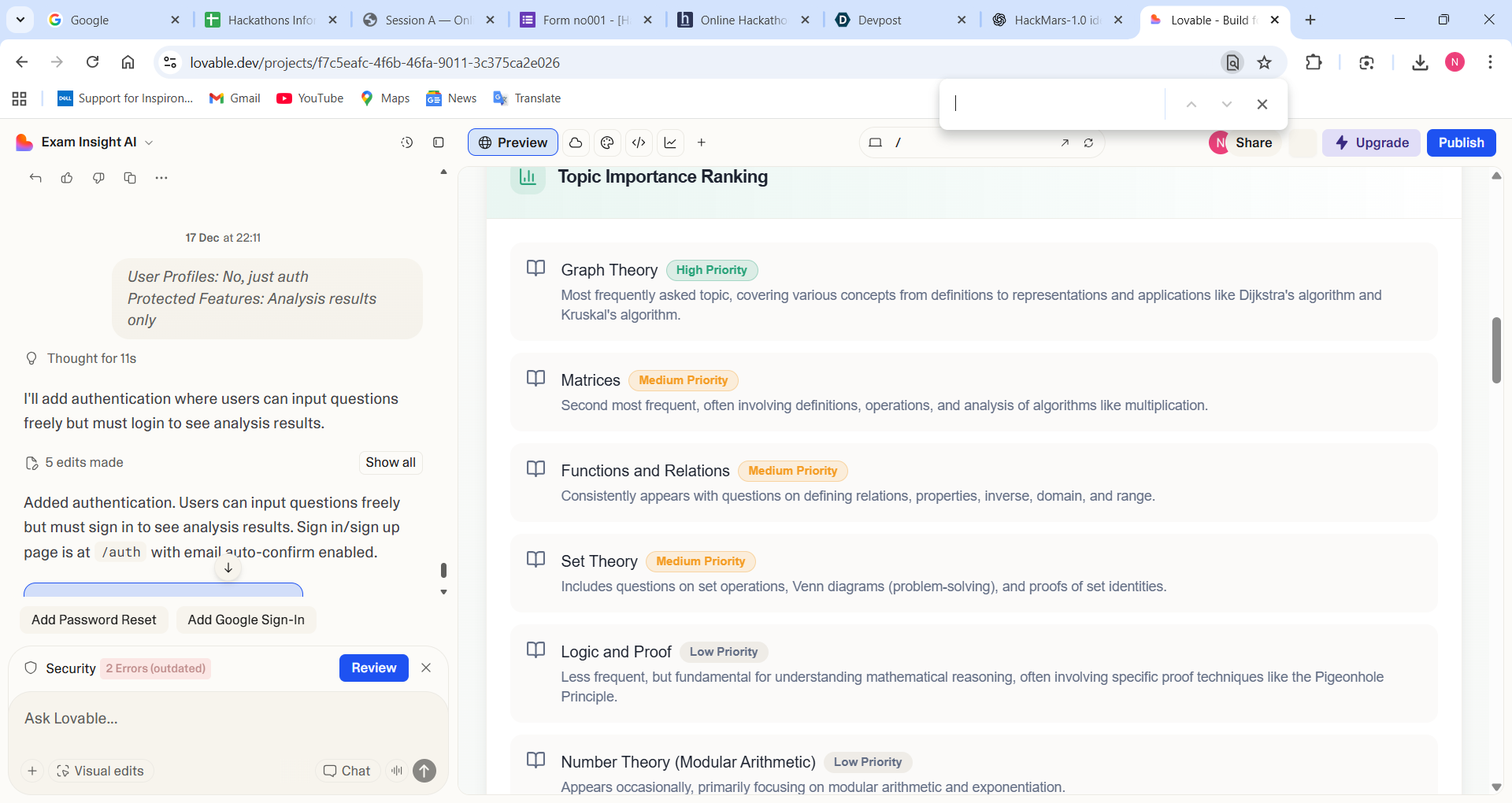Start voice input microphone icon
This screenshot has width=1512, height=803.
(x=397, y=771)
